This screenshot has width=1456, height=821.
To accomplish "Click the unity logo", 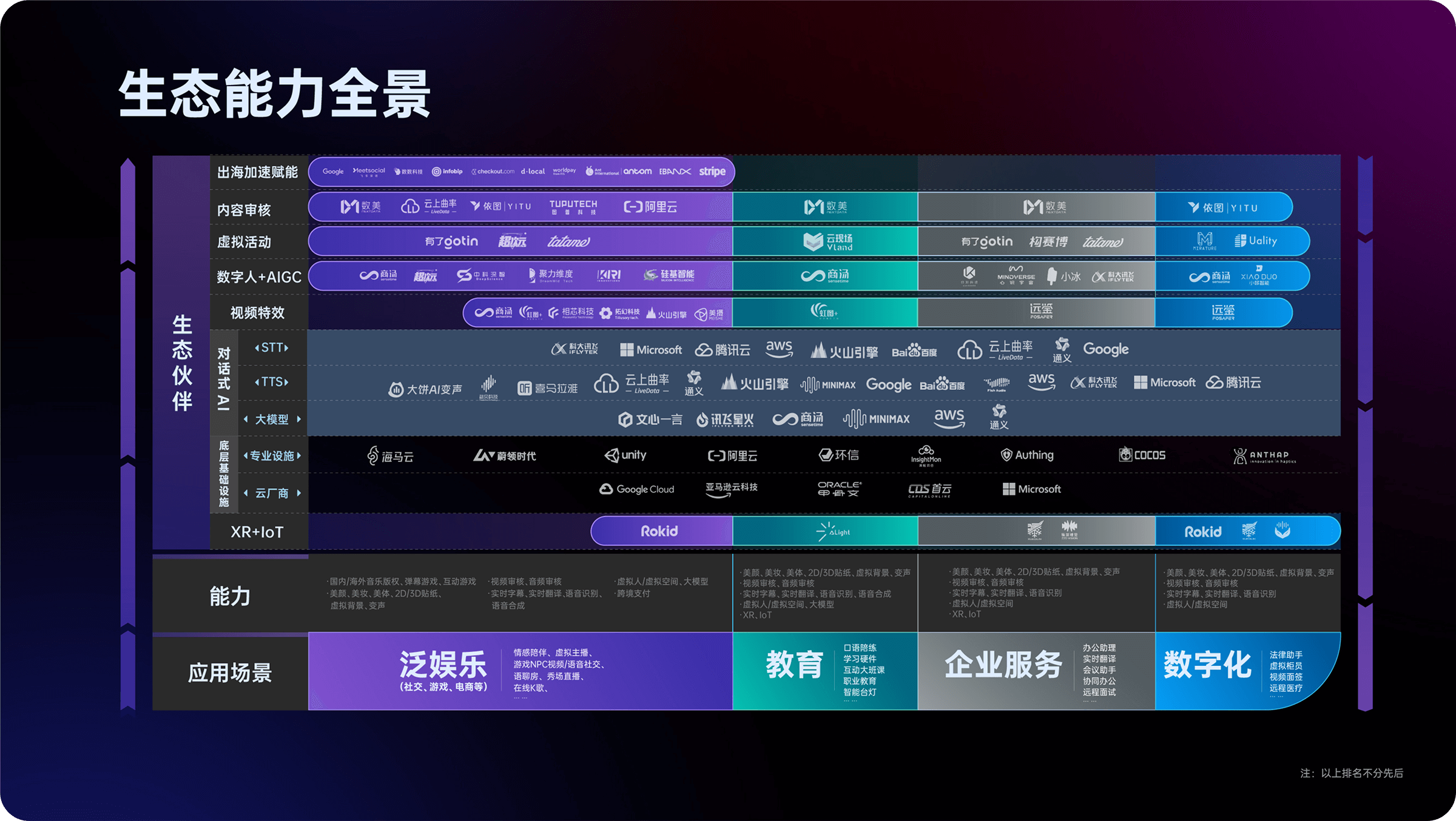I will pos(625,455).
